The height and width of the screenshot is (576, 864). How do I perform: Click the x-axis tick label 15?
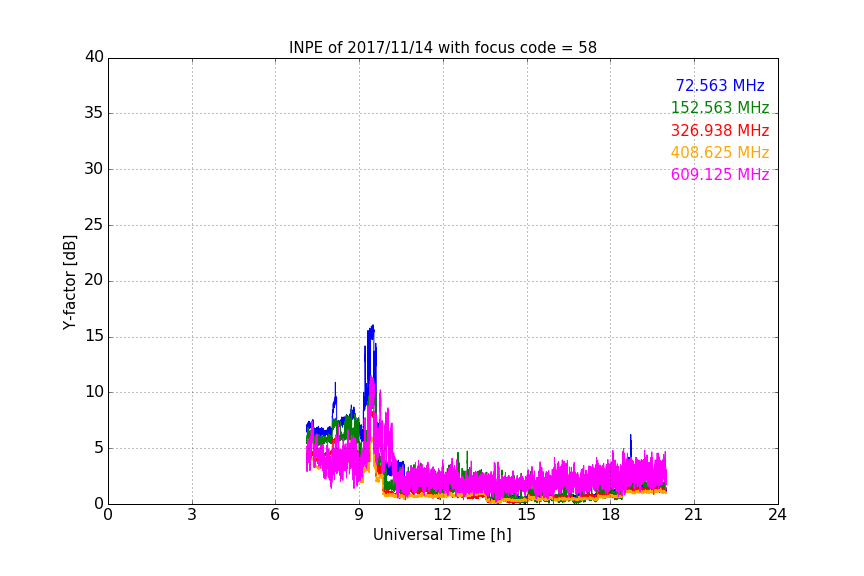click(527, 515)
